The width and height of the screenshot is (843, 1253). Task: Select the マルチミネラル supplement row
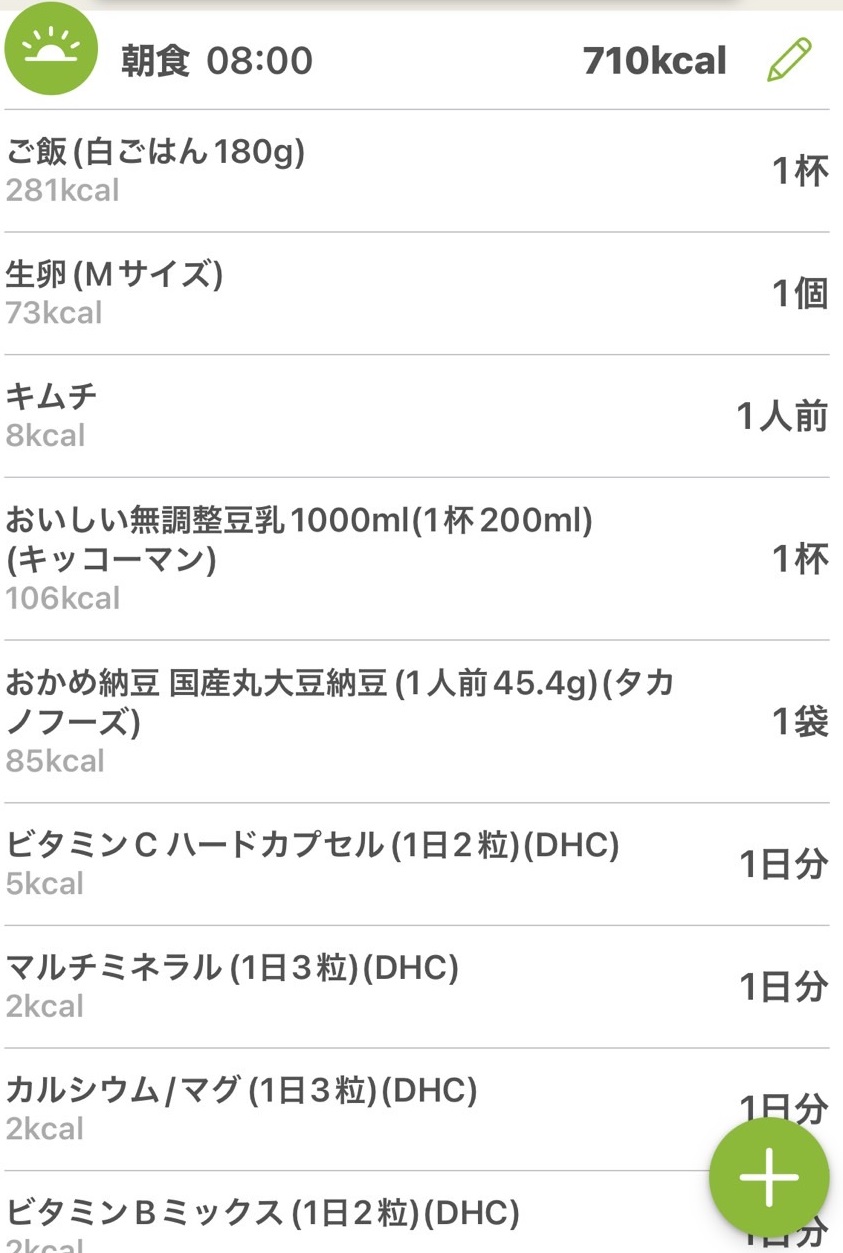tap(416, 987)
